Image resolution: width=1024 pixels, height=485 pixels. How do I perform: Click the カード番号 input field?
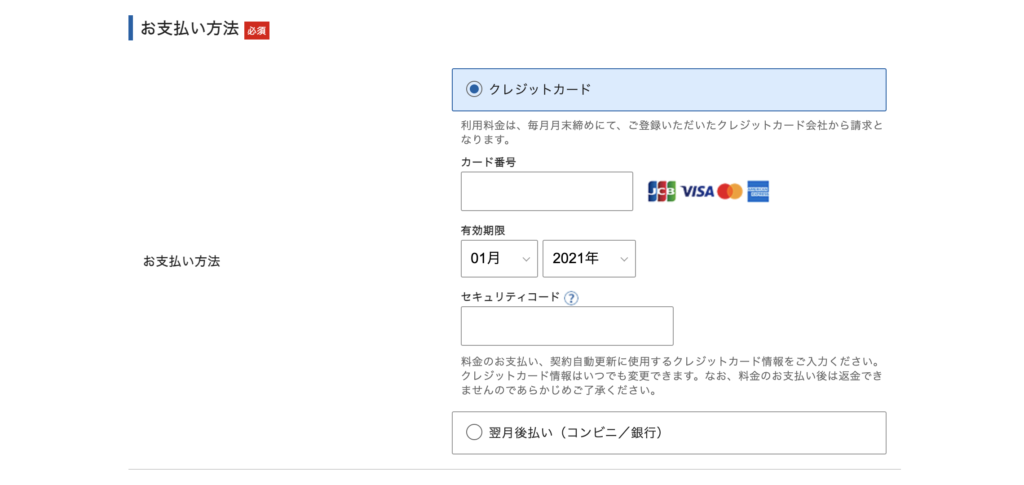pos(547,191)
